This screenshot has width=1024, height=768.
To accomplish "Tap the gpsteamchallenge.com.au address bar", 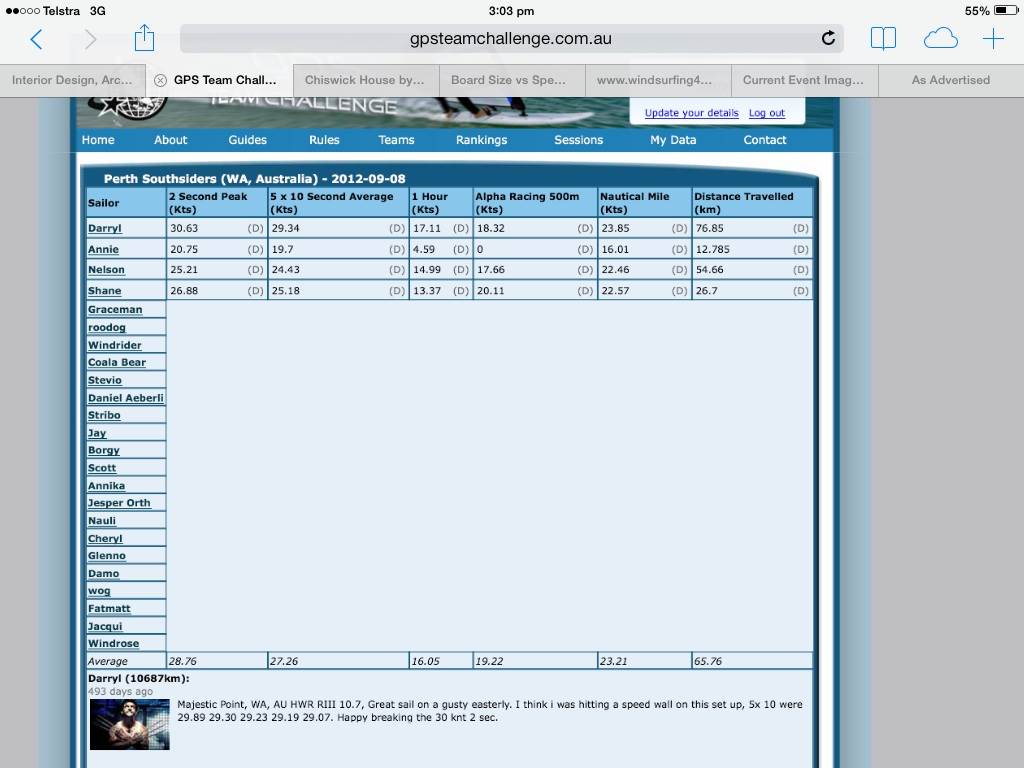I will [510, 39].
